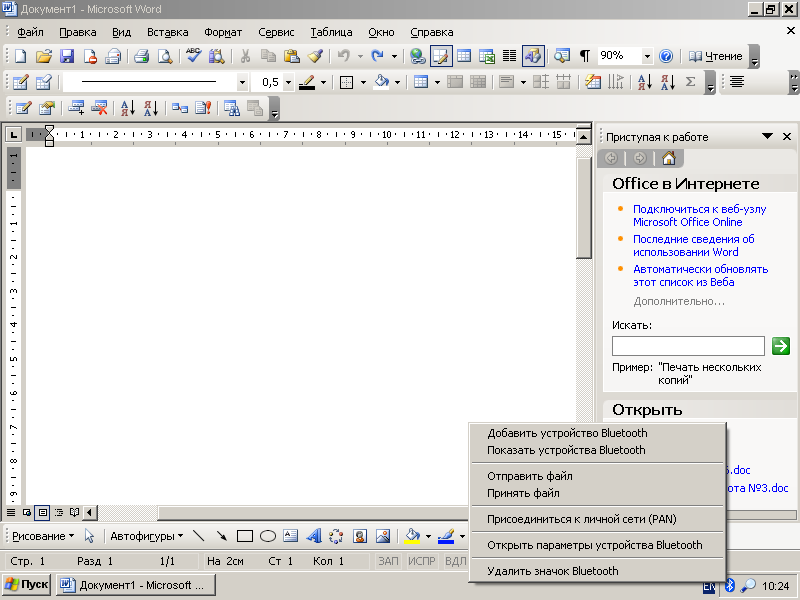Toggle the Document Map button

point(562,56)
